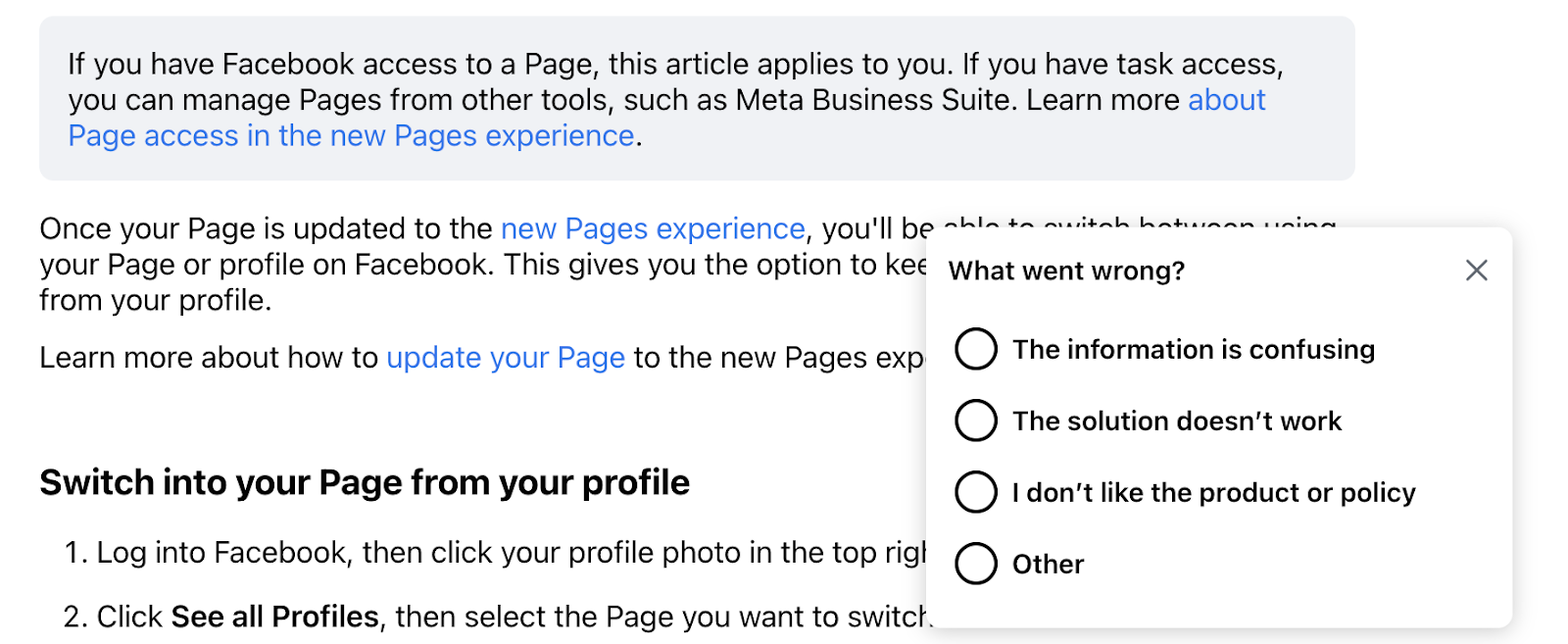
Task: Click the "Learn more about how to" sentence text
Action: pyautogui.click(x=209, y=359)
